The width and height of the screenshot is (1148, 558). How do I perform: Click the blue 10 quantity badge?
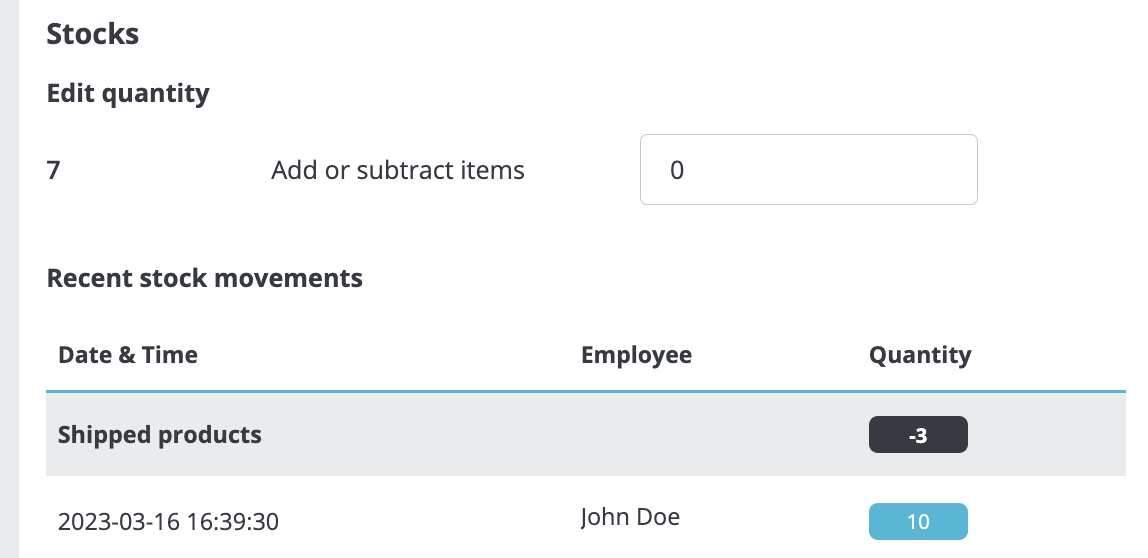tap(918, 521)
